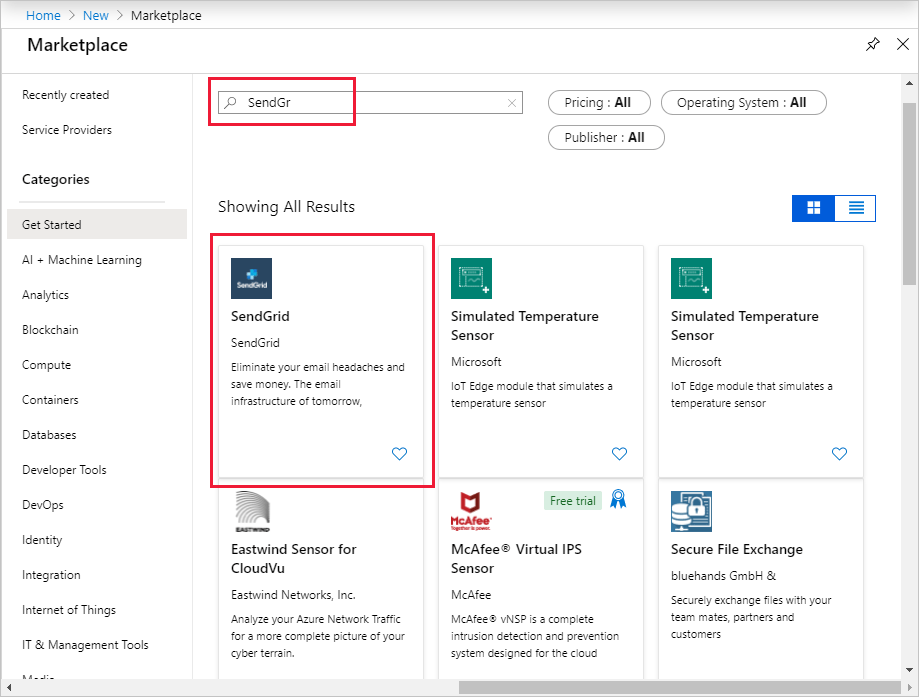The width and height of the screenshot is (919, 697).
Task: Click the scroll right arrow
Action: (910, 687)
